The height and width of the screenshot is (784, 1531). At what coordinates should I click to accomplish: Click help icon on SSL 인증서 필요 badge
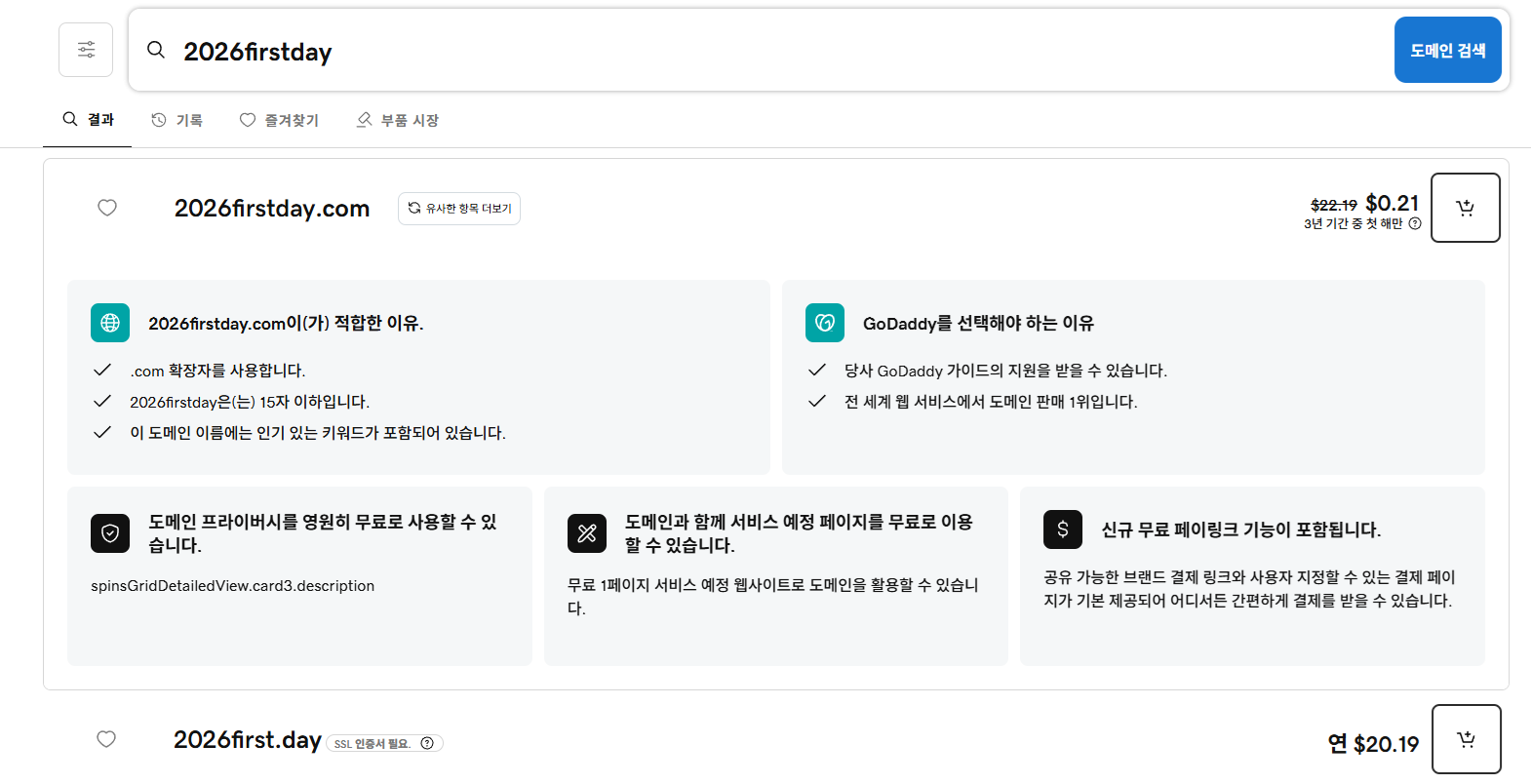click(427, 743)
